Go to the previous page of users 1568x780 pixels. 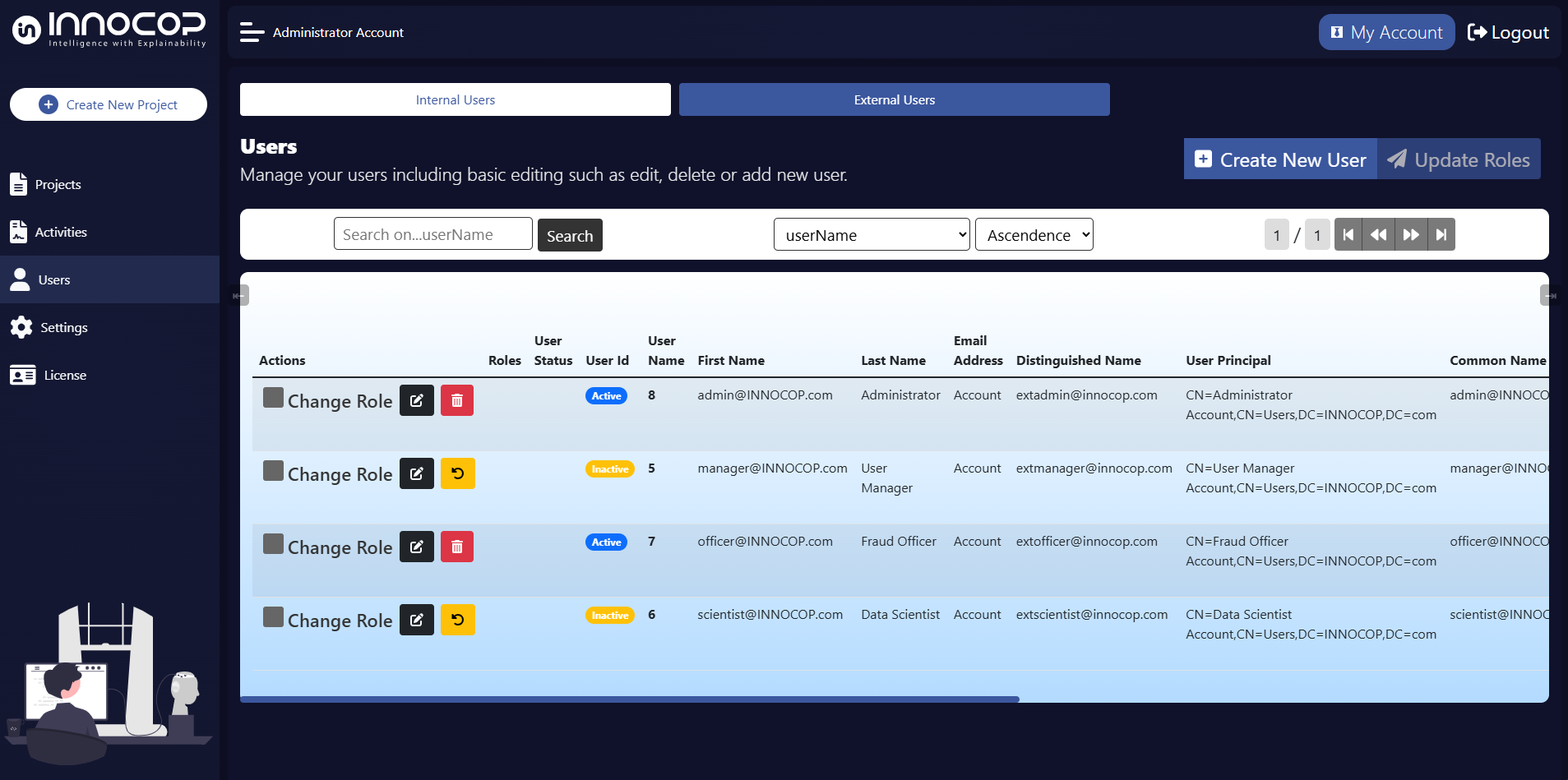pos(1379,234)
